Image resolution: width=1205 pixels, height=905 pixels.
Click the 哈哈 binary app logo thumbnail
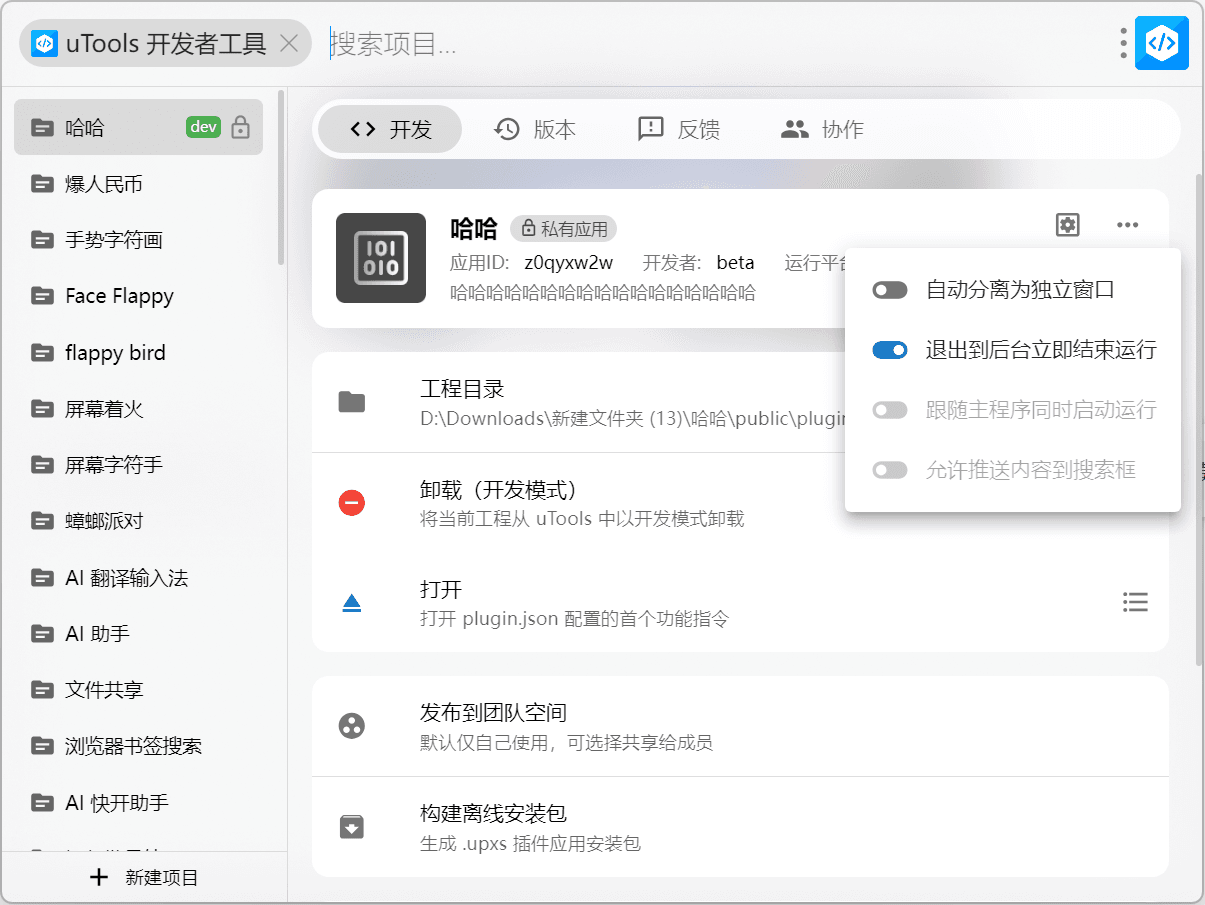click(383, 258)
